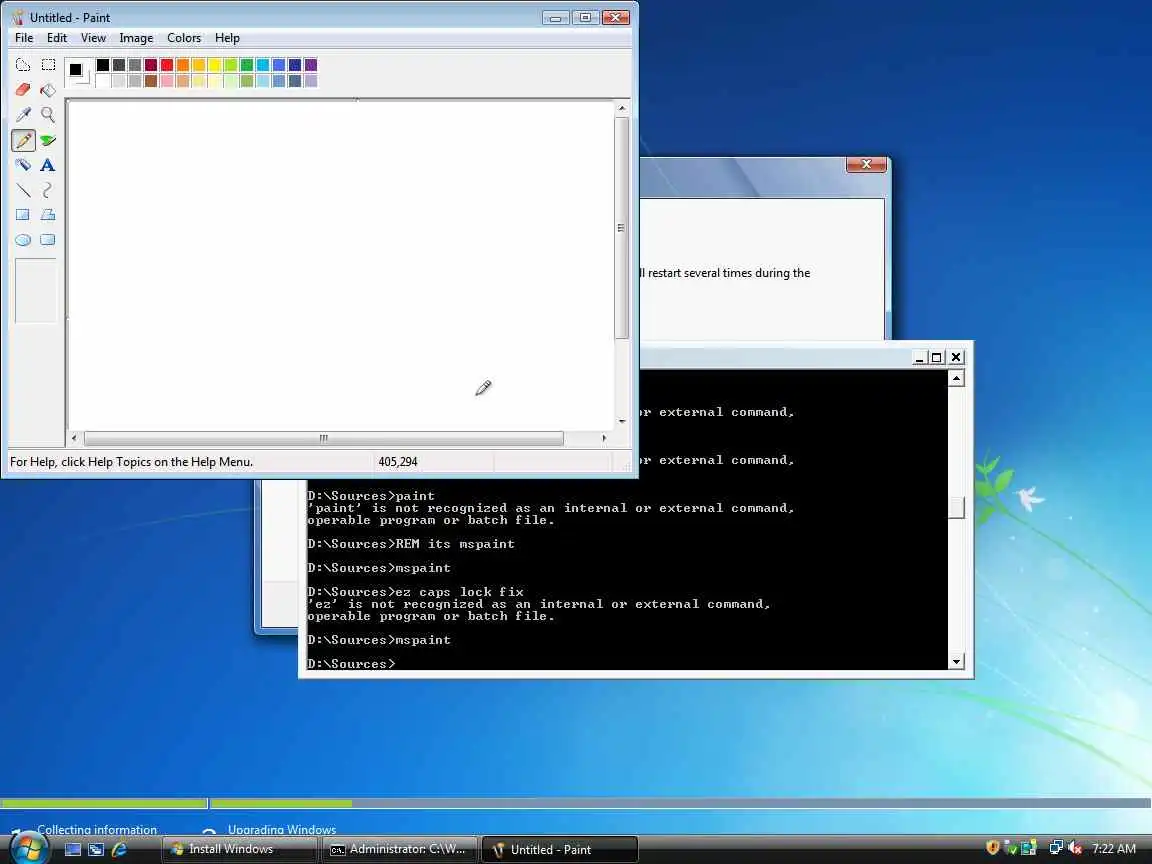Pick the purple color swatch
Screen dimensions: 1152x864
point(311,65)
